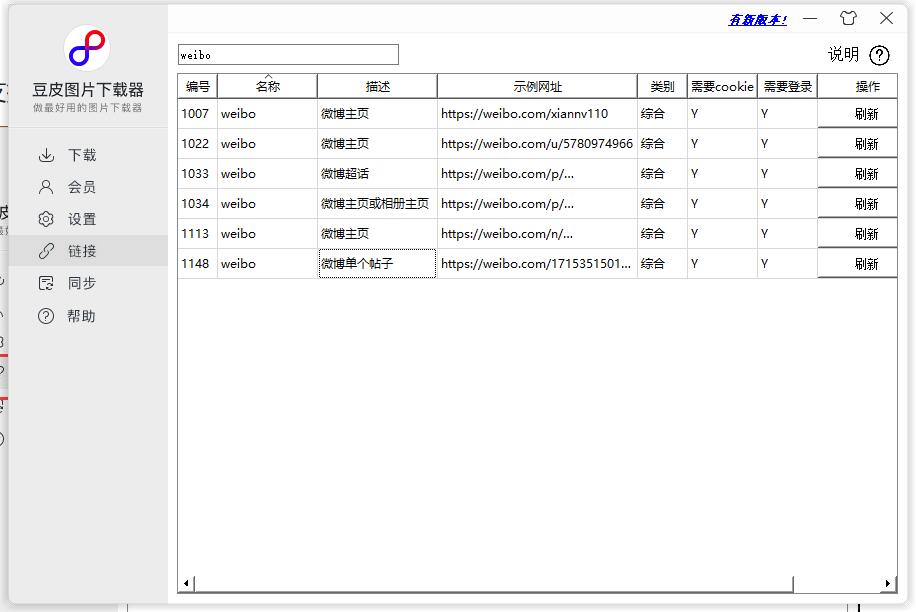The height and width of the screenshot is (612, 916).
Task: Click the 描述 column header
Action: click(377, 86)
